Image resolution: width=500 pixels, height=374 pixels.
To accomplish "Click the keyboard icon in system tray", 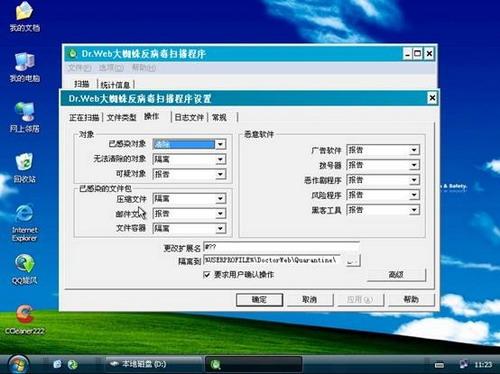I will 439,365.
